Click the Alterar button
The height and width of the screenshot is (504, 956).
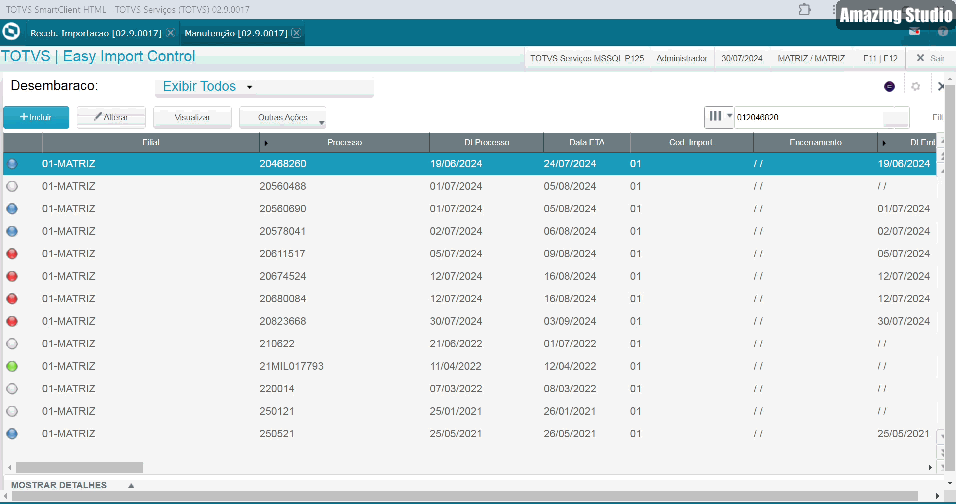tap(111, 117)
